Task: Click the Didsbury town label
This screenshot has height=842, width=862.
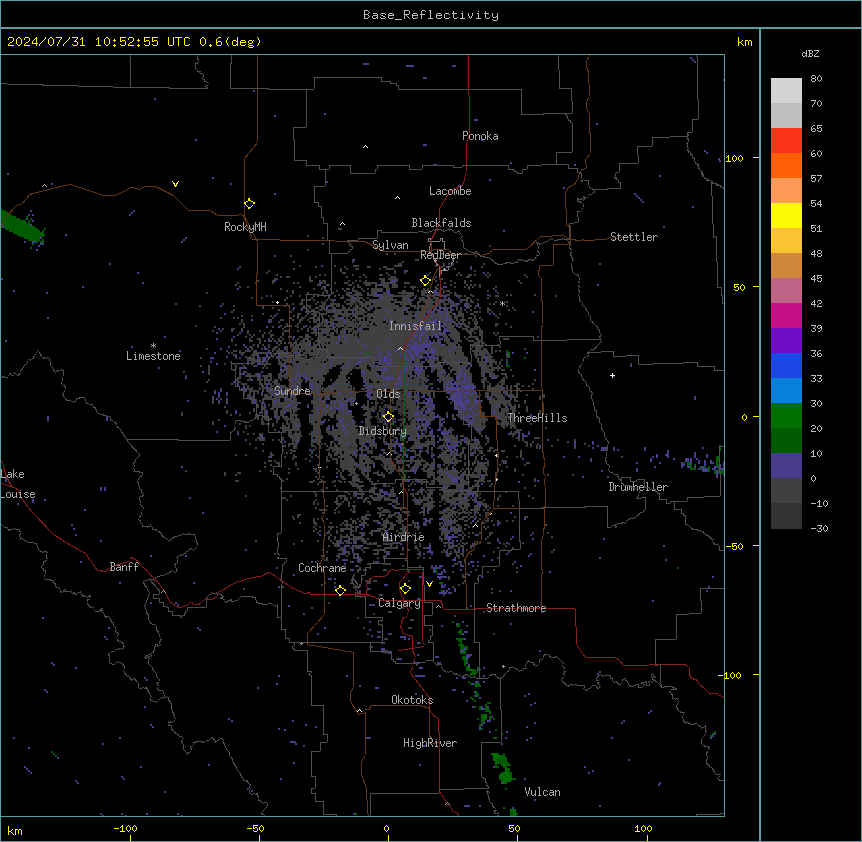Action: click(383, 431)
